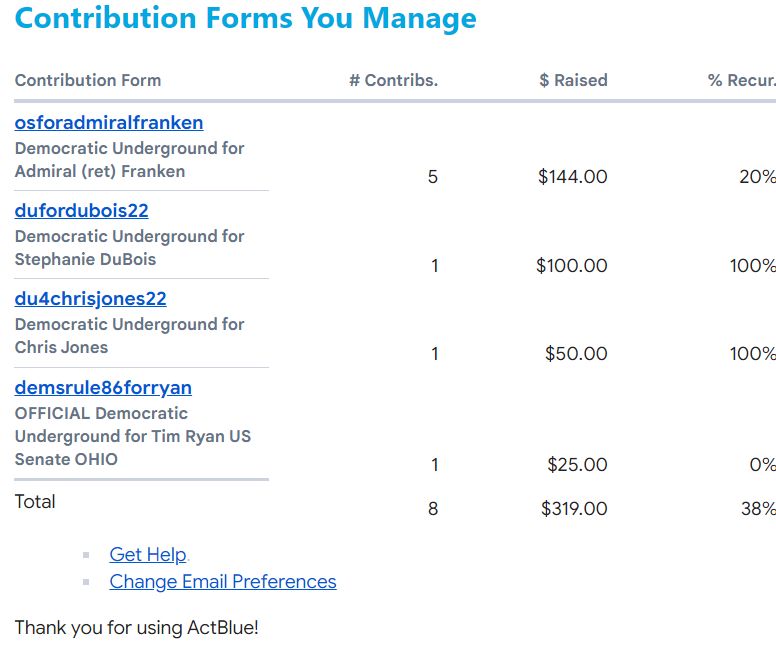Click the Democratic Underground for Chris Jones description
The image size is (776, 652).
129,336
